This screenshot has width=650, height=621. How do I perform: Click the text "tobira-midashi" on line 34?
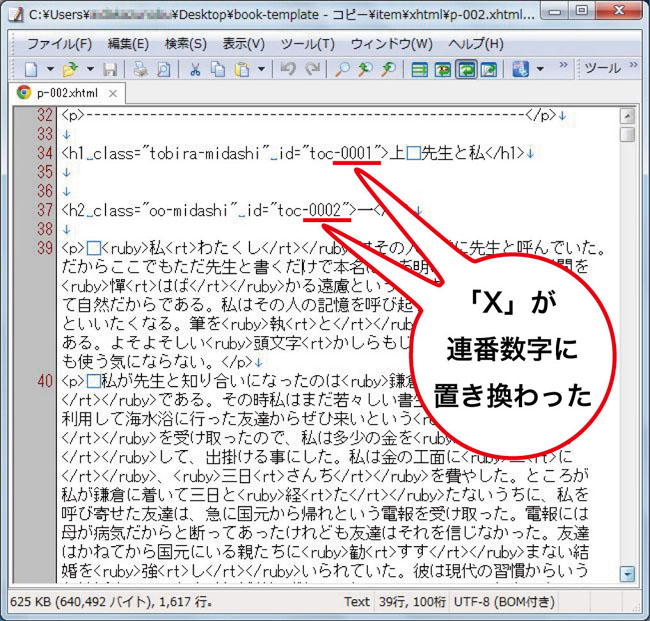[x=204, y=153]
